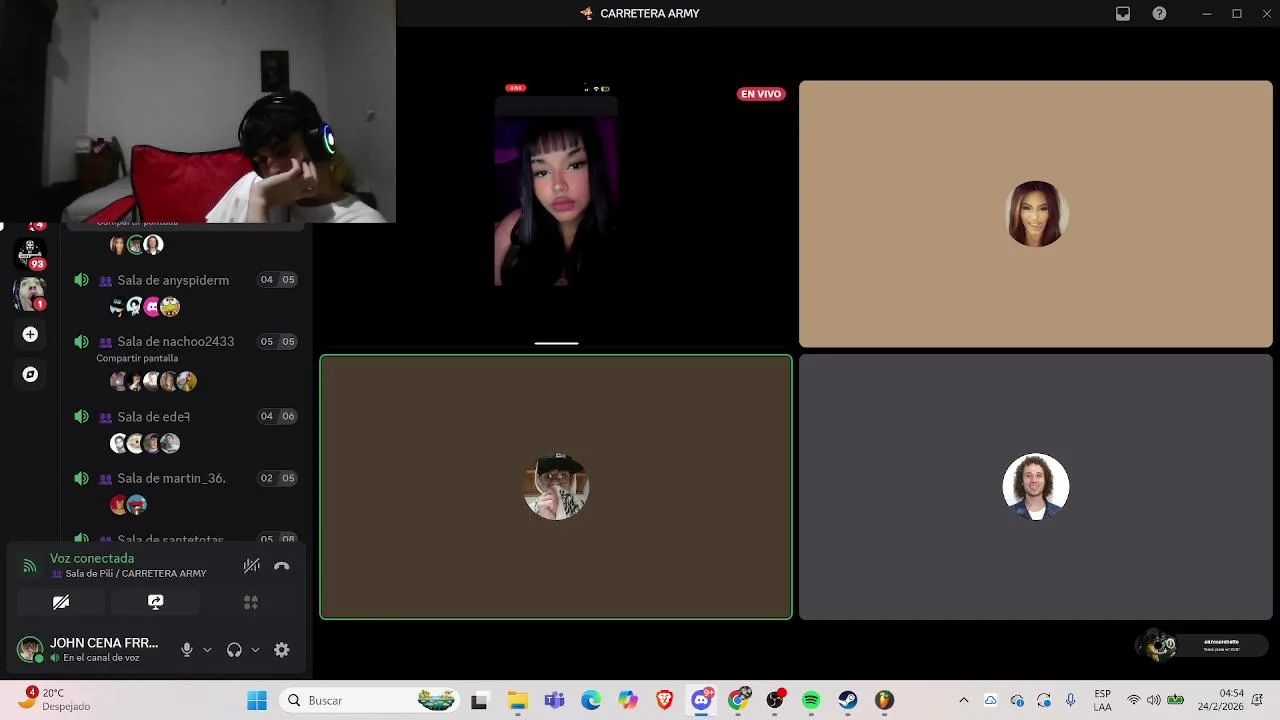
Task: Deafen with the headphones icon
Action: coord(234,650)
